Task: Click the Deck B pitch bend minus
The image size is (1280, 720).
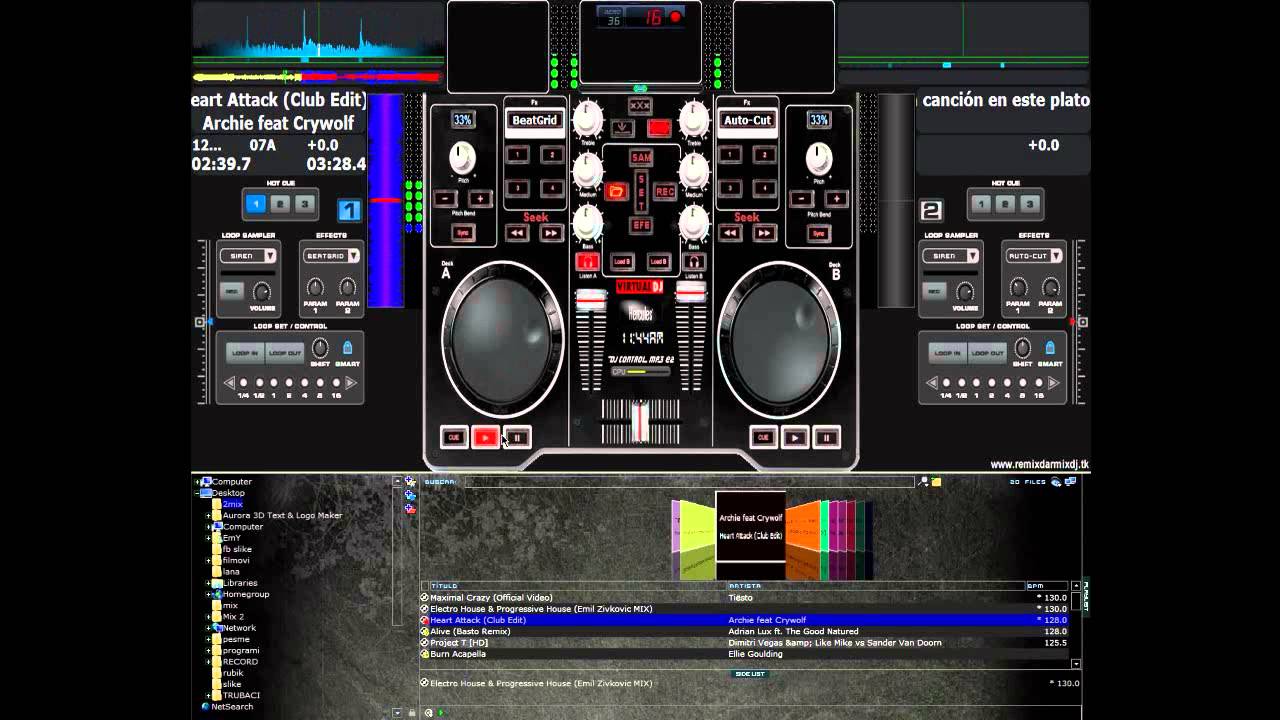Action: [x=803, y=199]
